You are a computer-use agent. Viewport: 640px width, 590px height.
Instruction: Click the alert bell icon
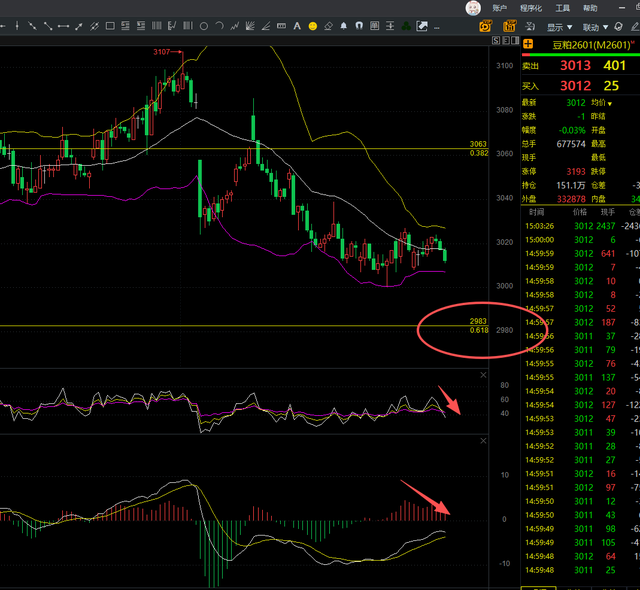[x=343, y=25]
